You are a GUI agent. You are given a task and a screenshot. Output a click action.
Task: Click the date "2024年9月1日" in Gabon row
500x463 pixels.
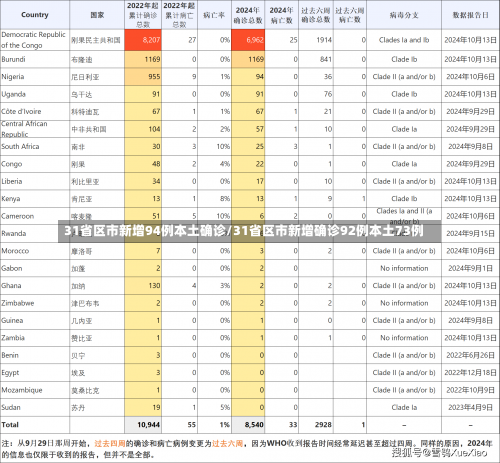[470, 268]
